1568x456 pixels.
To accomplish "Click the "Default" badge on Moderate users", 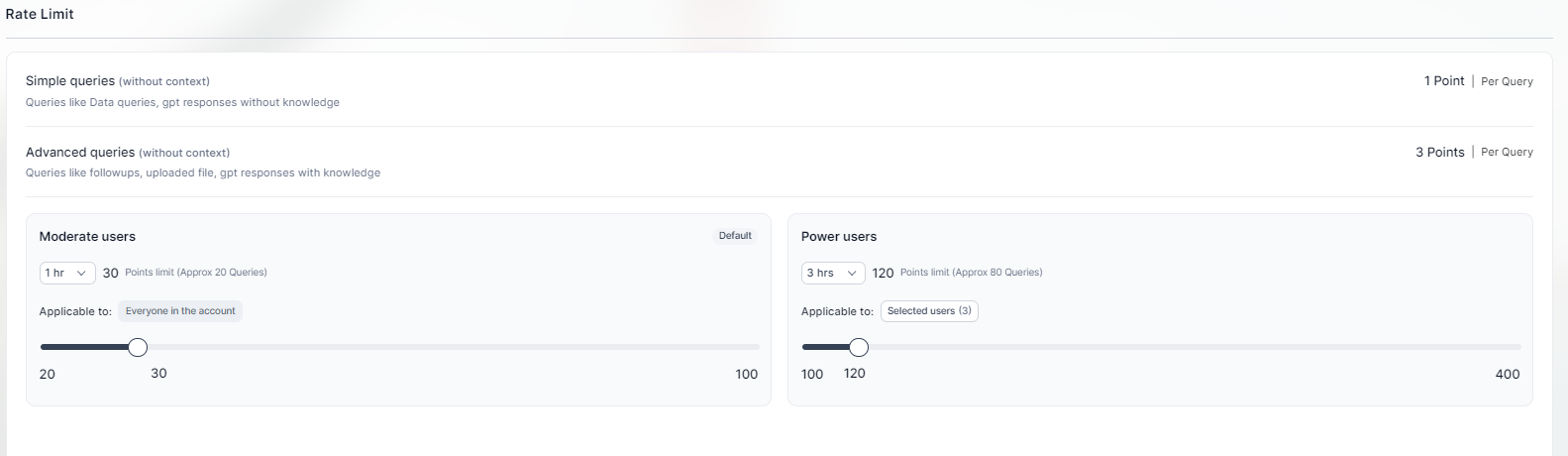I will point(735,236).
